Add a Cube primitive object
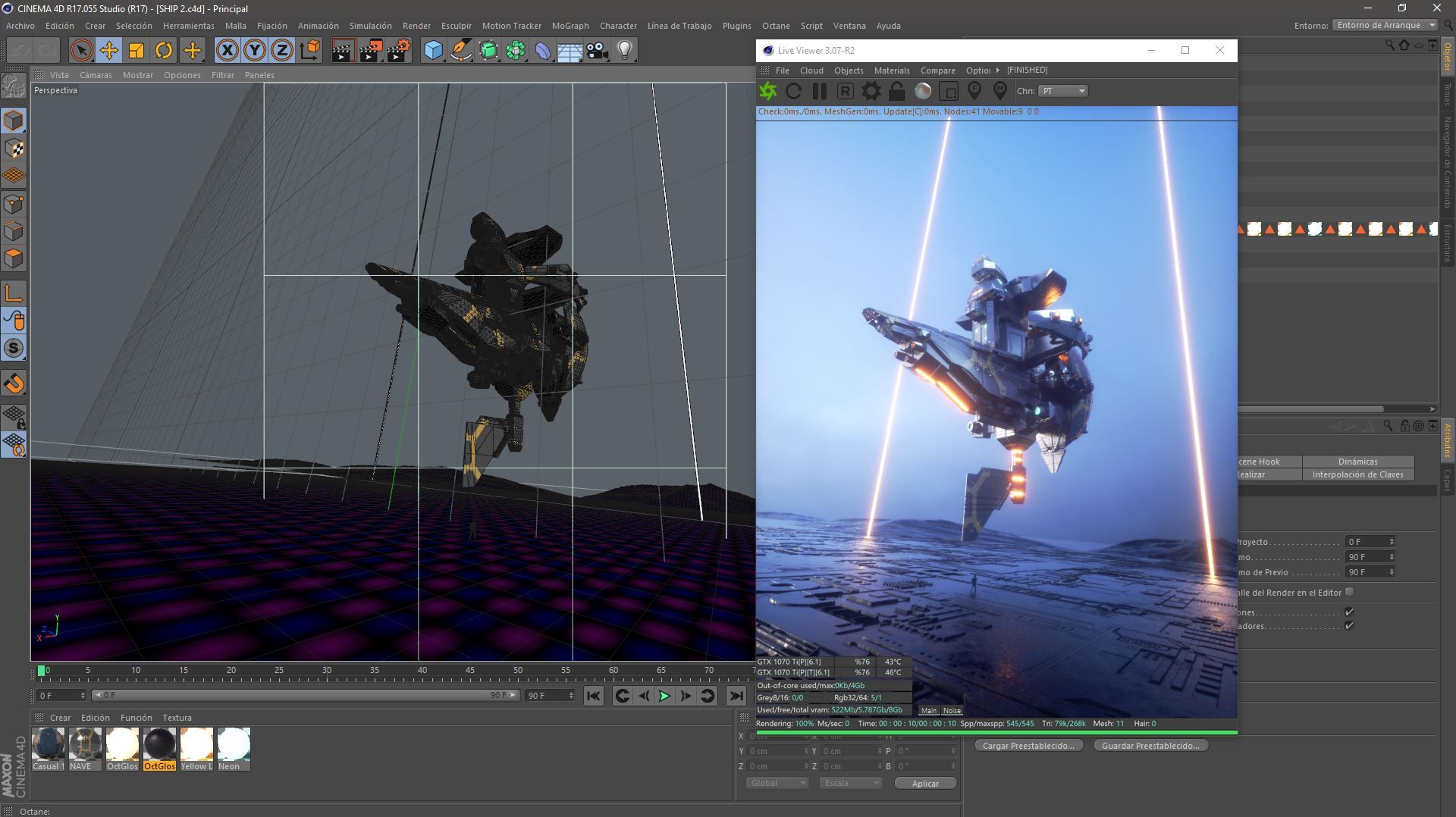The height and width of the screenshot is (817, 1456). (x=433, y=51)
